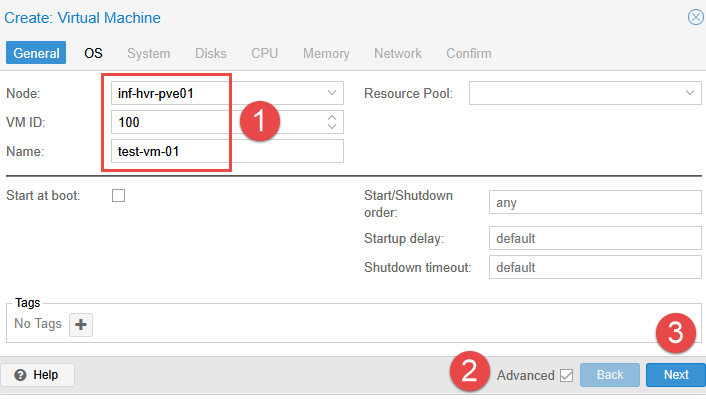Switch to the Memory tab
Image resolution: width=706 pixels, height=399 pixels.
(x=326, y=53)
